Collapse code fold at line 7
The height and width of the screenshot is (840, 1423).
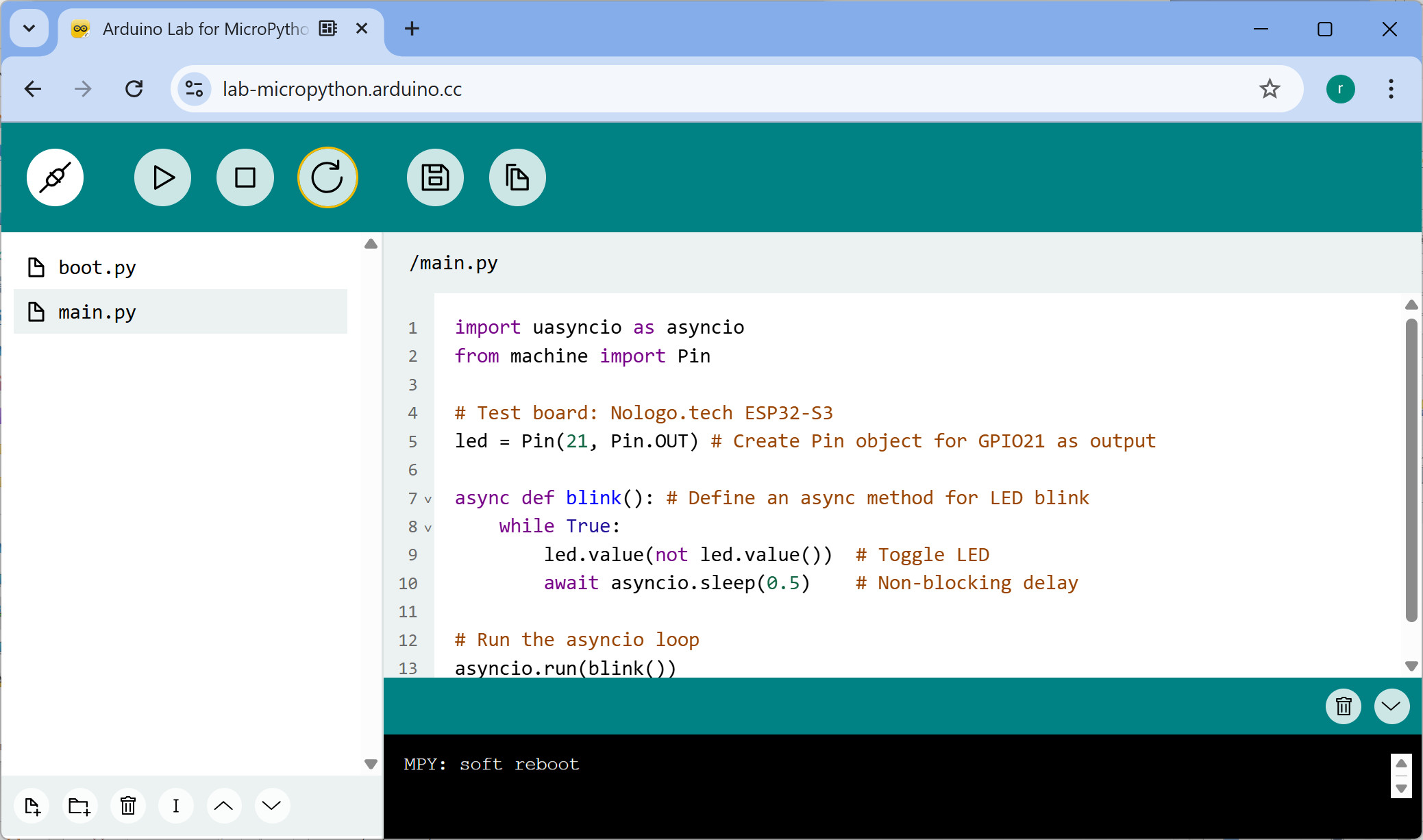(x=428, y=499)
